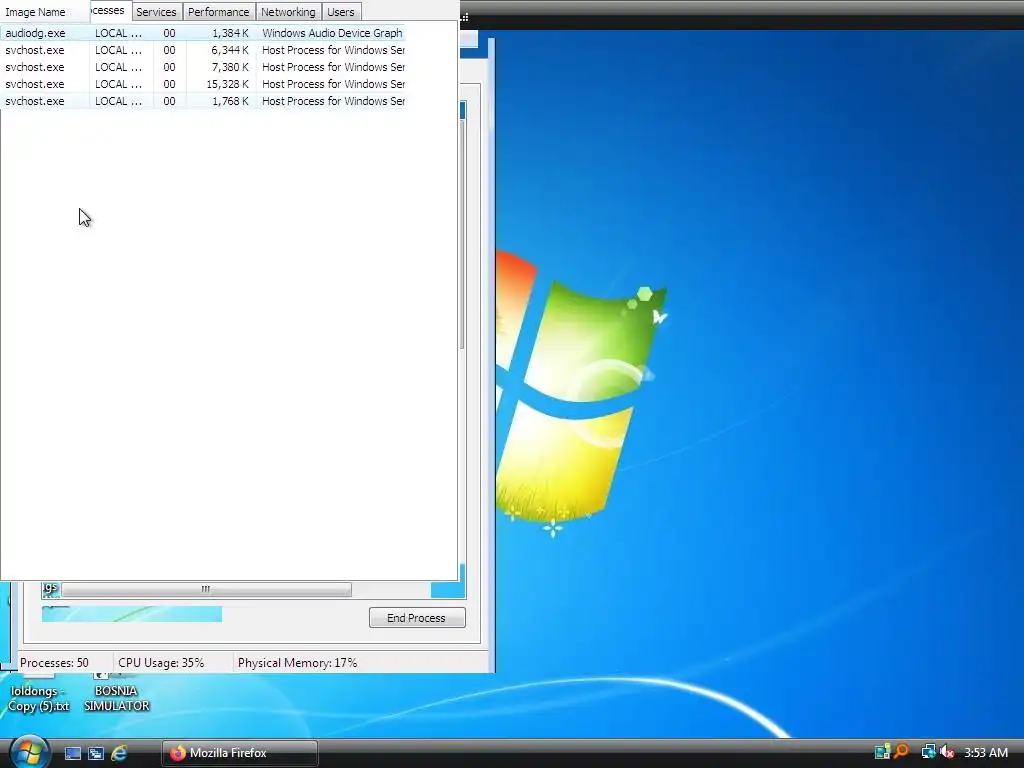Click muted volume tray icon
The width and height of the screenshot is (1024, 768).
tap(947, 752)
